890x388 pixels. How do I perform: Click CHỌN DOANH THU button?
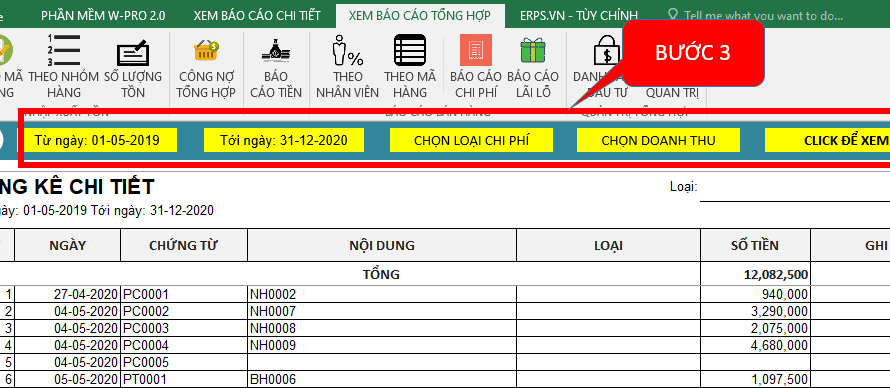click(x=658, y=140)
